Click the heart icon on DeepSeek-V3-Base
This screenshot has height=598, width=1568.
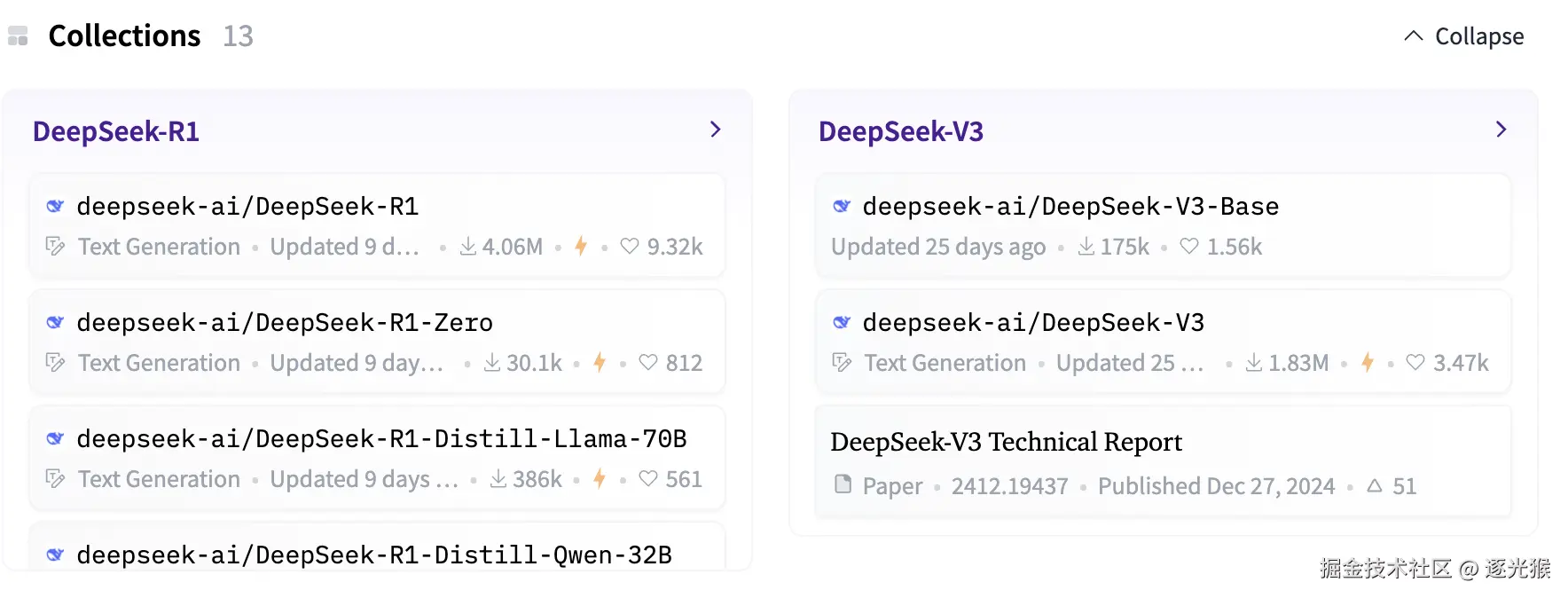(x=1189, y=246)
